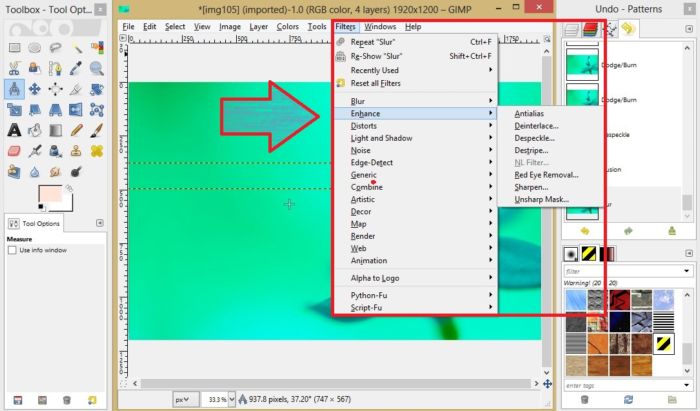700x411 pixels.
Task: Enable the Use info window checkbox
Action: click(x=12, y=250)
